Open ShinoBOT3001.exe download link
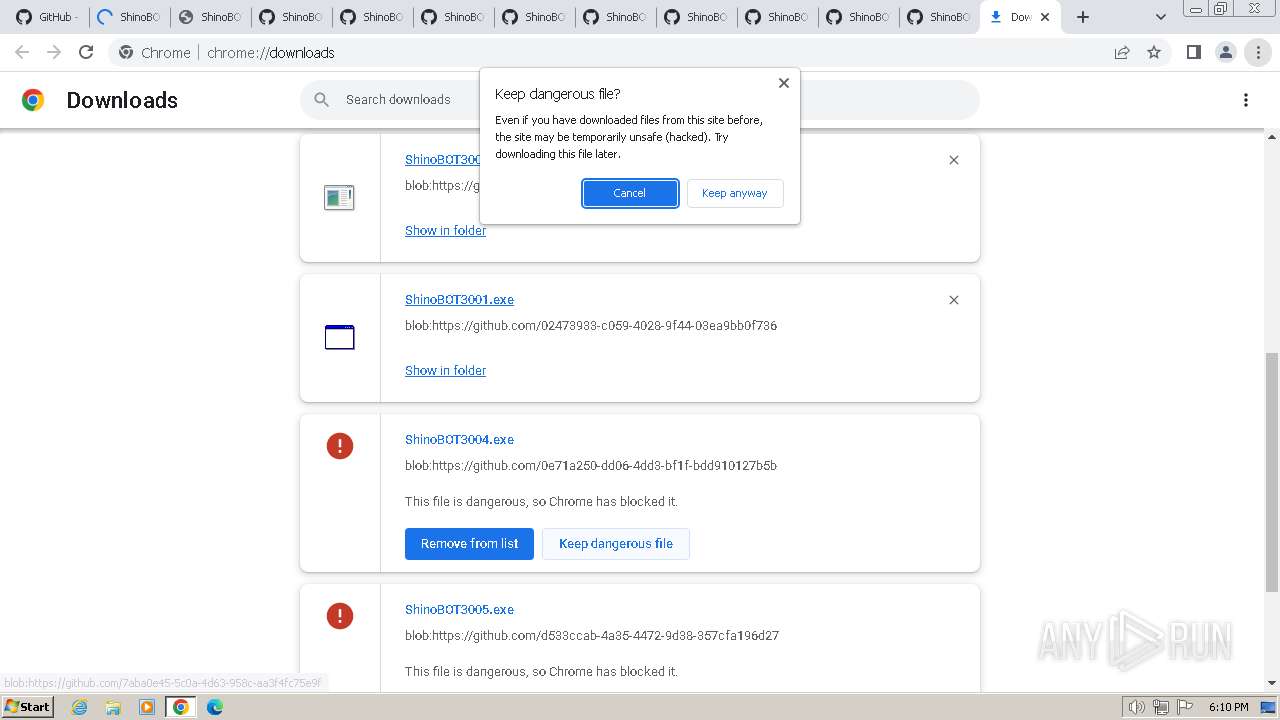 coord(459,300)
